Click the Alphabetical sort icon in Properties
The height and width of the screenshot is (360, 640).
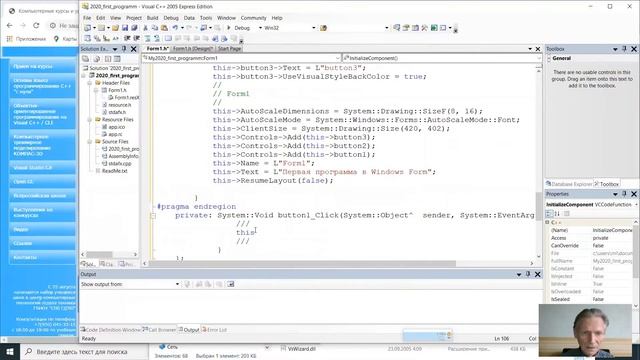[x=557, y=213]
